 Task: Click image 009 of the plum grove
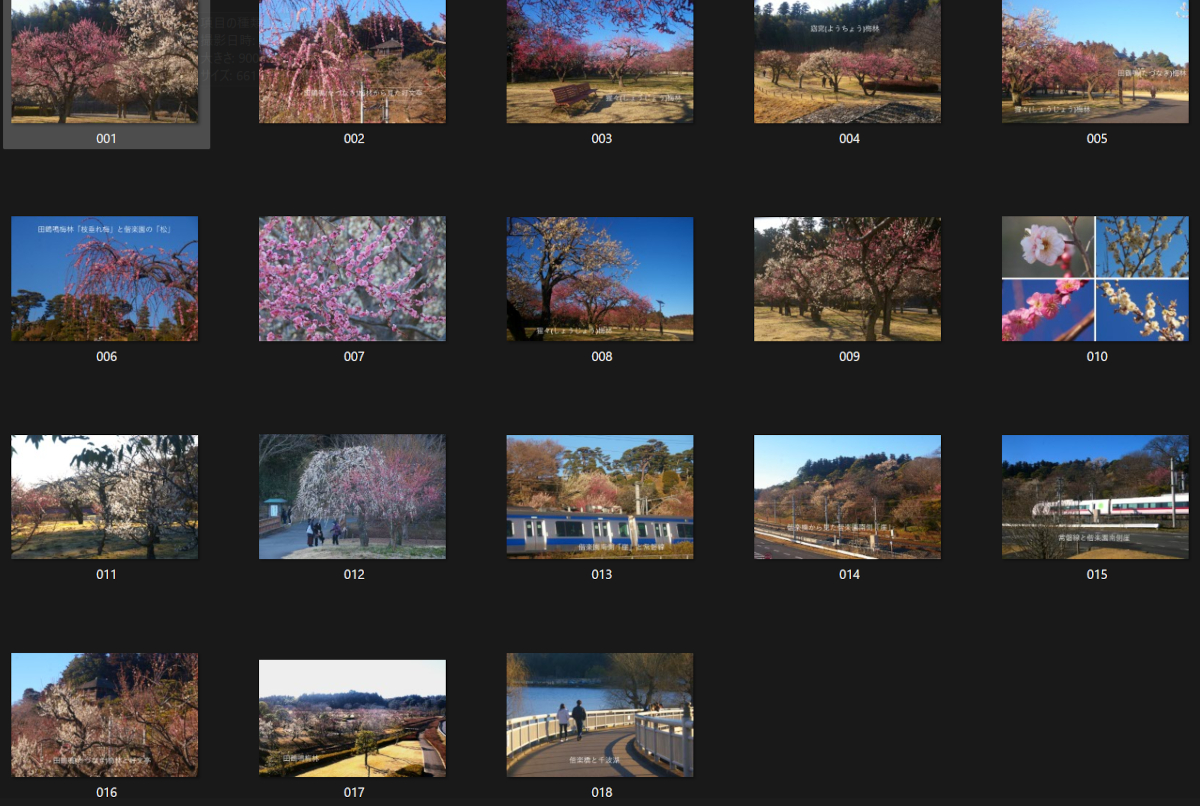[x=847, y=279]
